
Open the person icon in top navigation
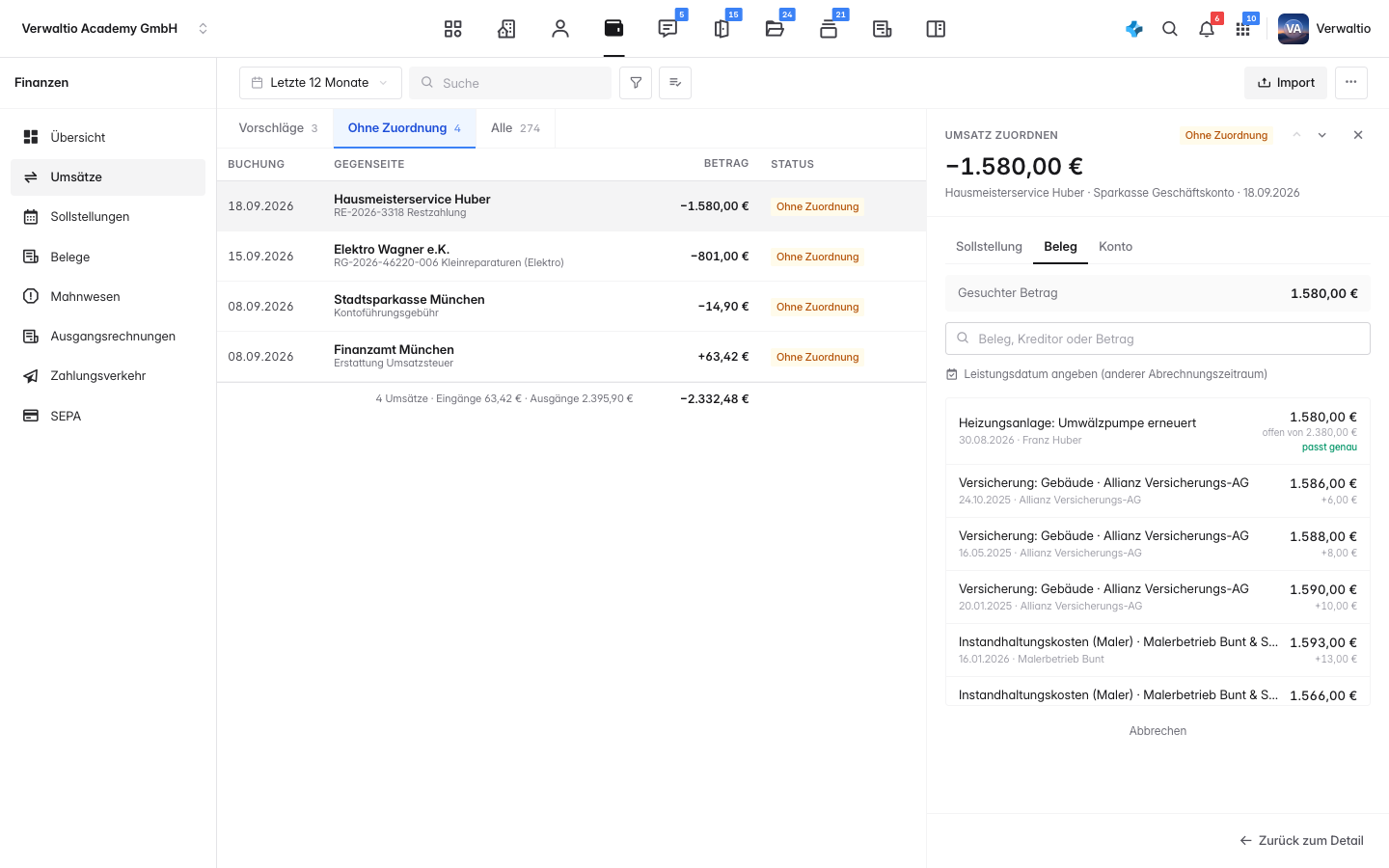click(x=560, y=29)
